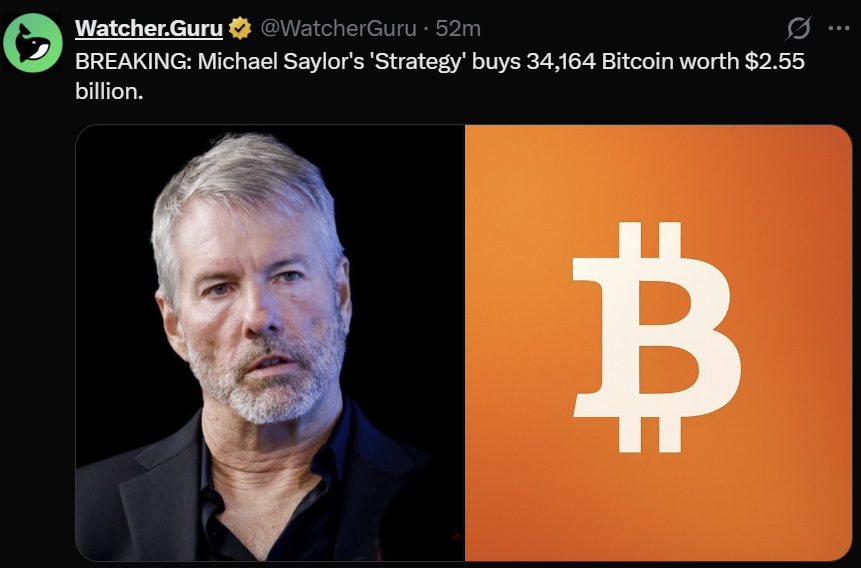This screenshot has height=568, width=861.
Task: Open the three-dot more options menu
Action: [x=838, y=29]
